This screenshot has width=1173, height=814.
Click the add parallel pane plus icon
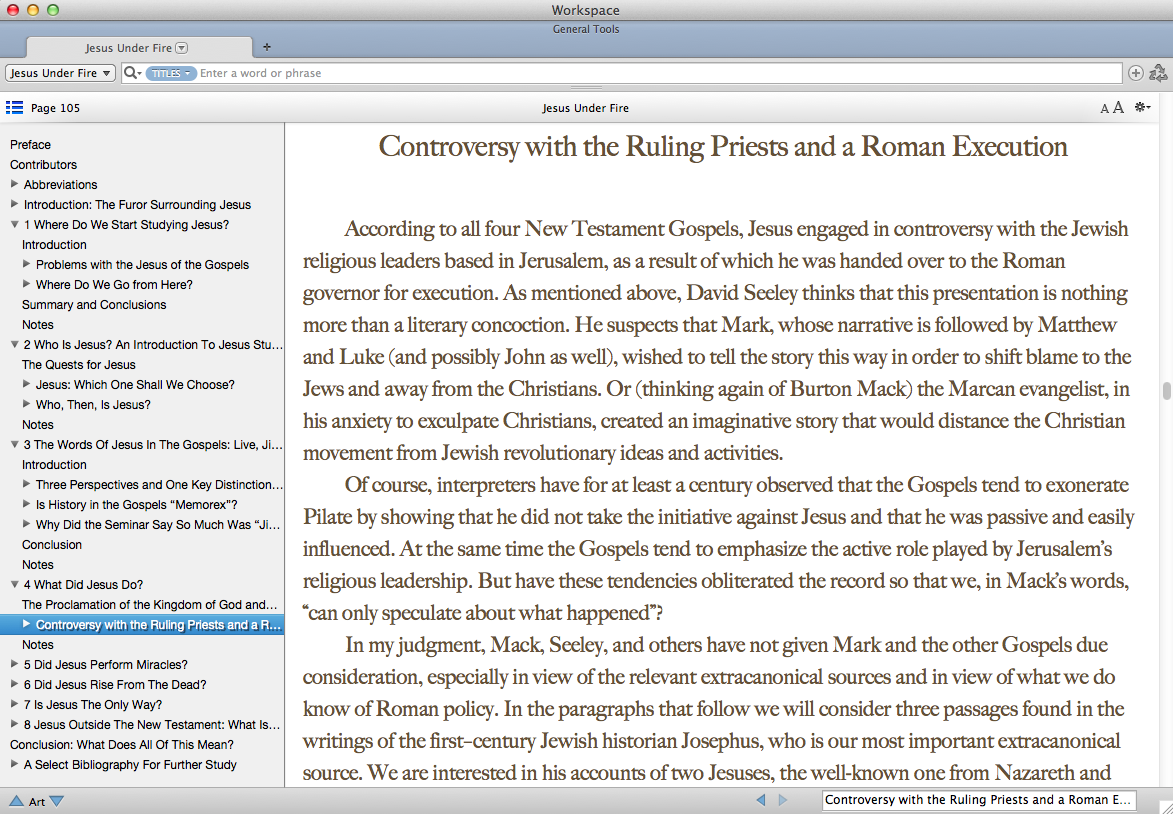(x=1136, y=73)
